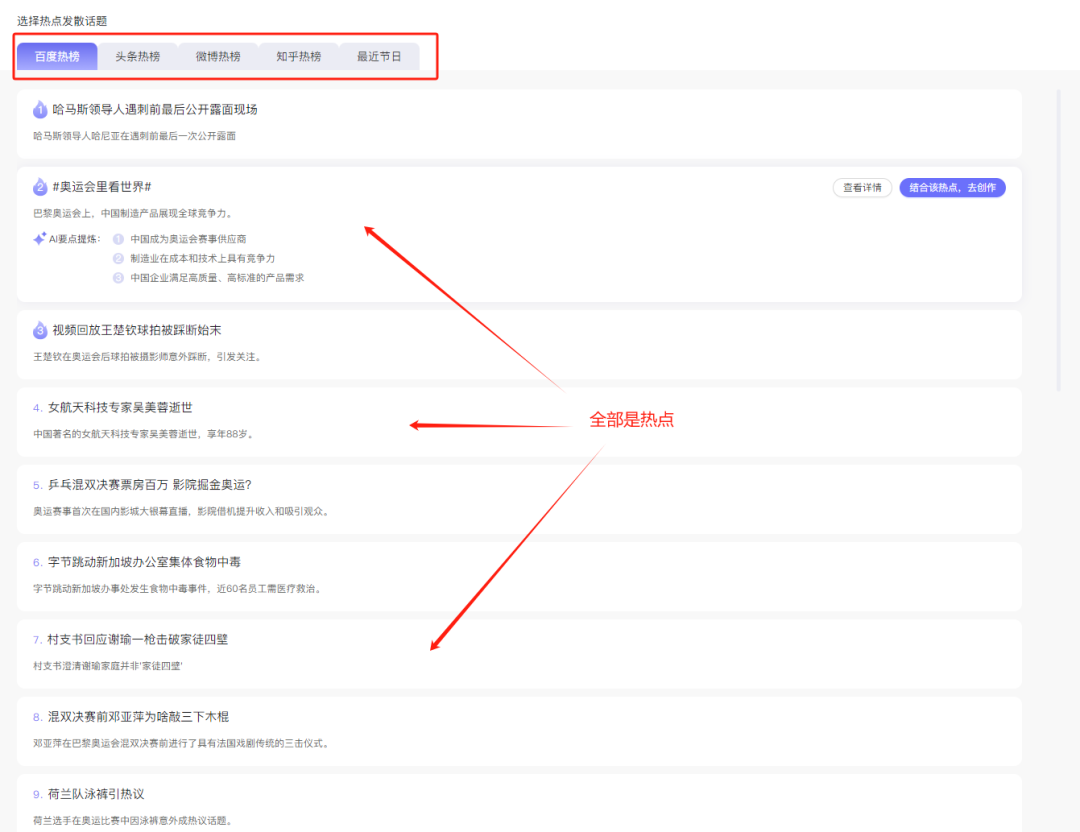
Task: Select the 知乎热榜 tab
Action: (298, 56)
